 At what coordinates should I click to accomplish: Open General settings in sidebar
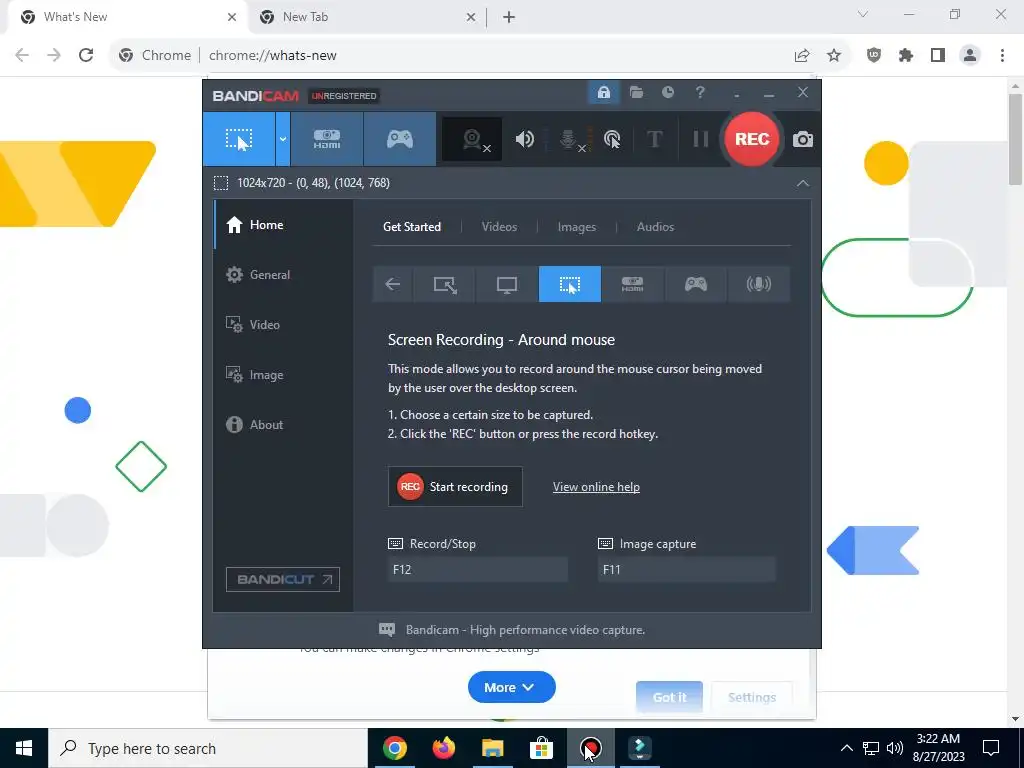[x=283, y=275]
